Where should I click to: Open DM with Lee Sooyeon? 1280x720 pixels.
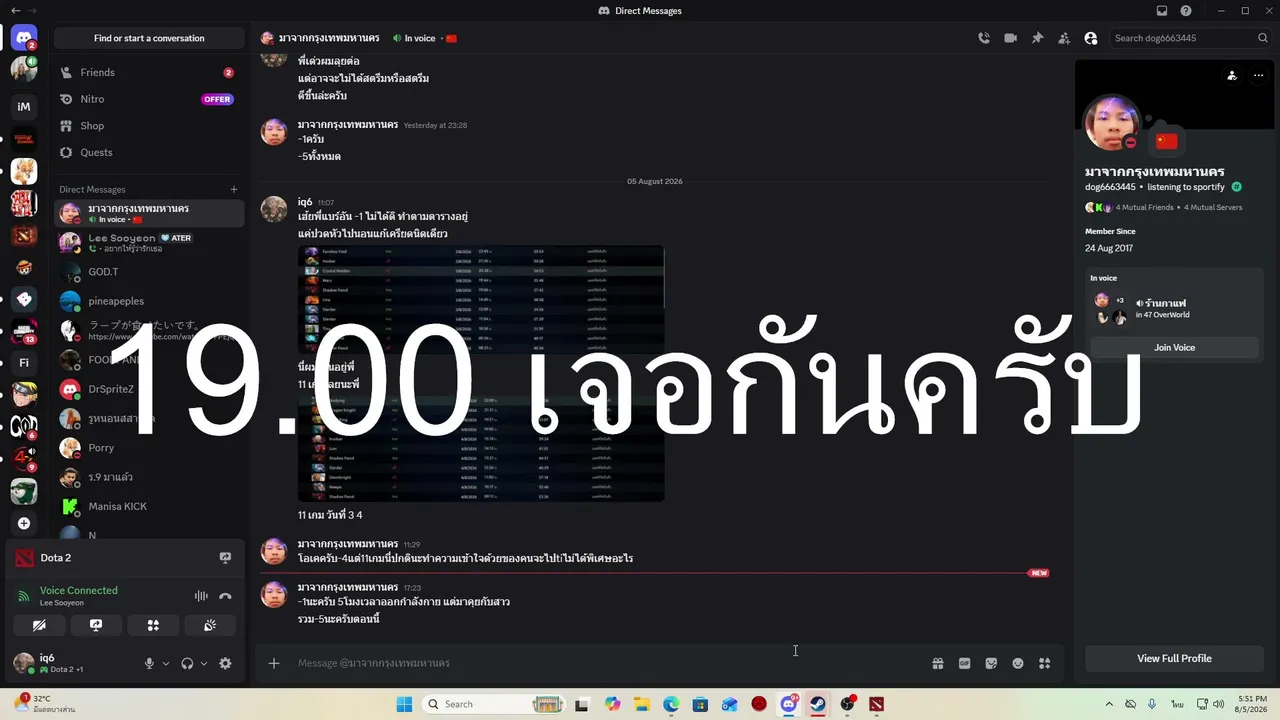(x=149, y=242)
